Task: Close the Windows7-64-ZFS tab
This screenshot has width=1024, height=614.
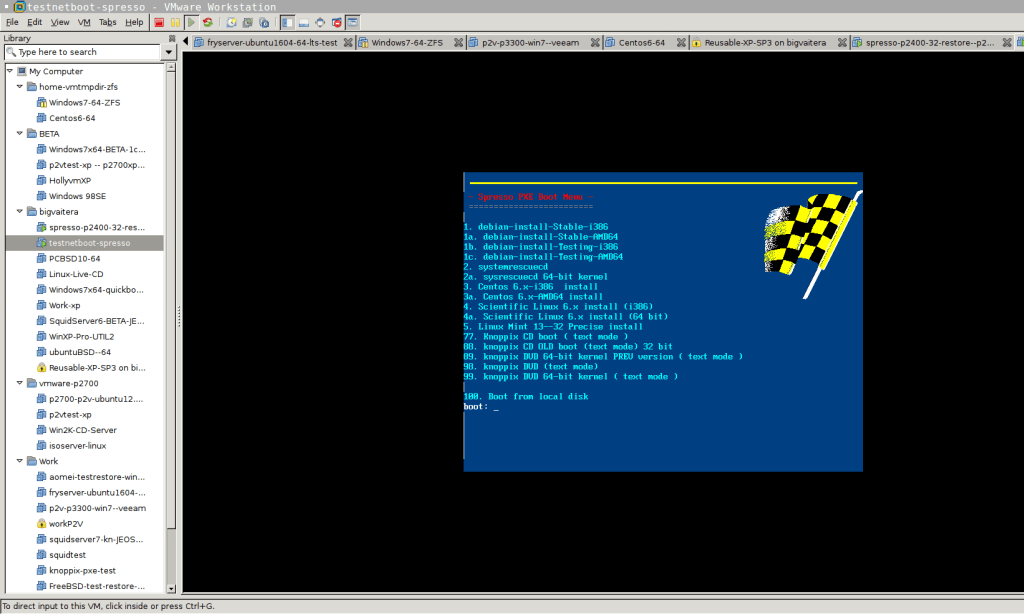Action: [x=458, y=42]
